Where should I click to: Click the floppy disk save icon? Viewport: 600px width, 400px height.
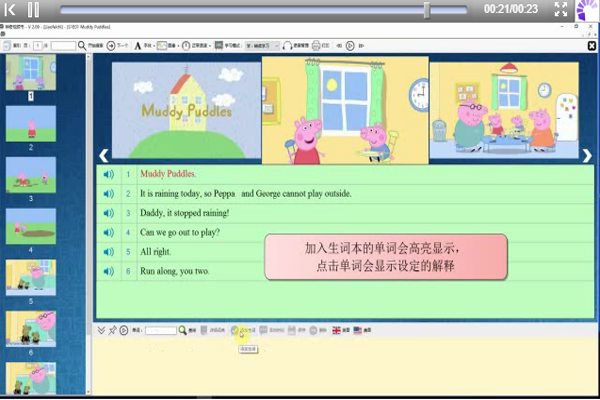(292, 330)
